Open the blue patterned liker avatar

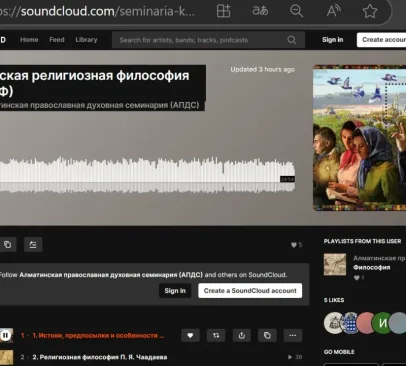350,323
